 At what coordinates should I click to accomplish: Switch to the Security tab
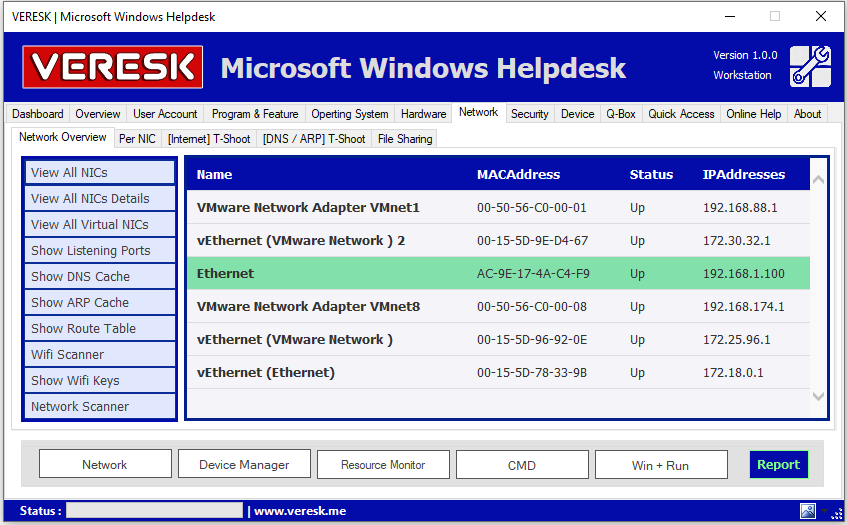point(529,114)
